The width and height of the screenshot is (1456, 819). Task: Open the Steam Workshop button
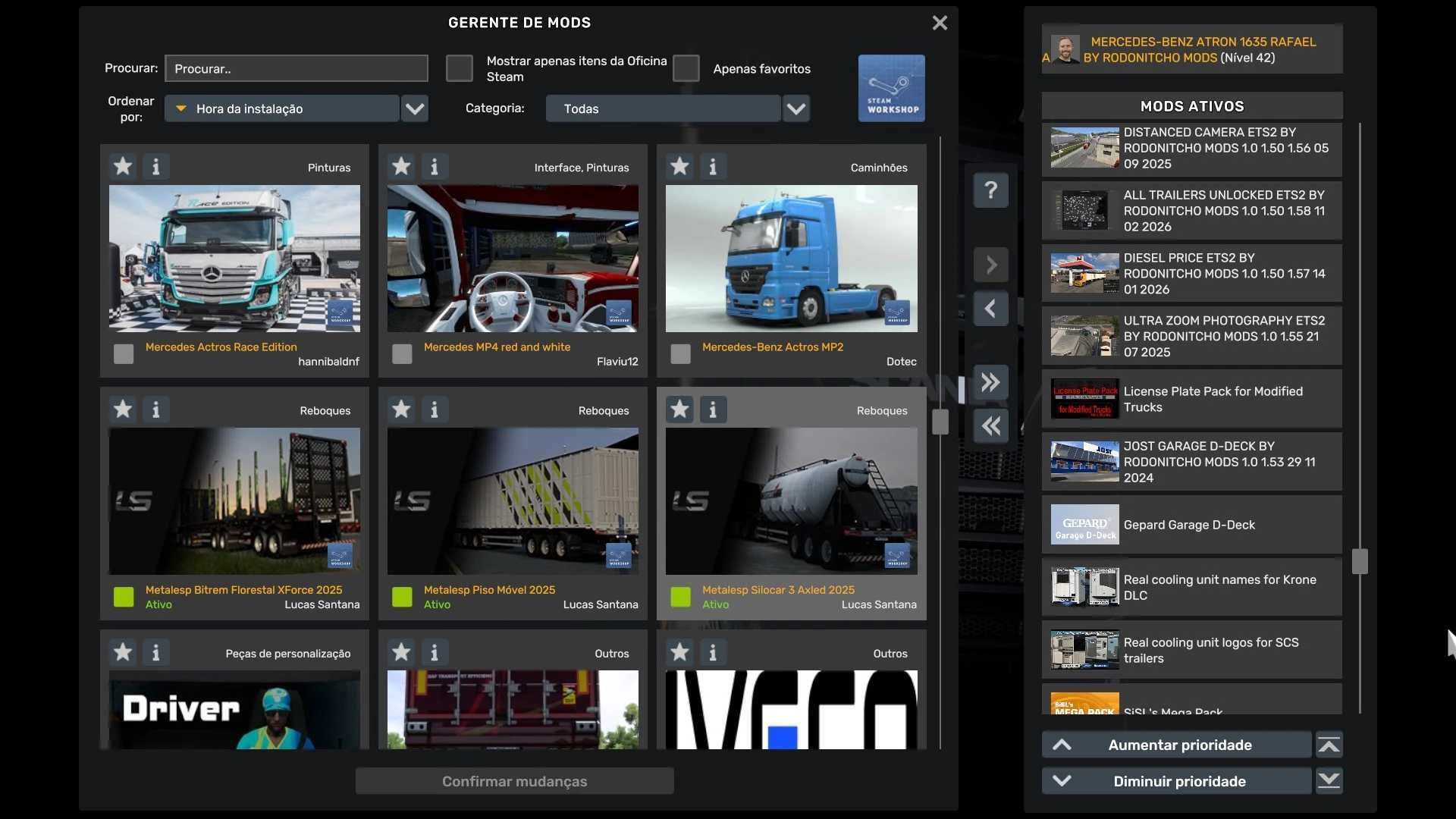pos(891,88)
